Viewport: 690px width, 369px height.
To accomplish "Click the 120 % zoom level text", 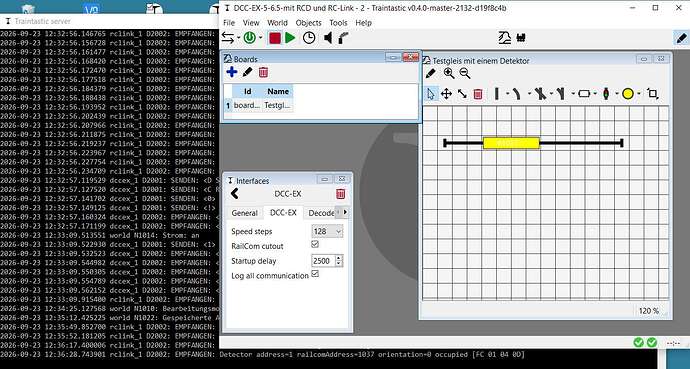I will pyautogui.click(x=649, y=311).
